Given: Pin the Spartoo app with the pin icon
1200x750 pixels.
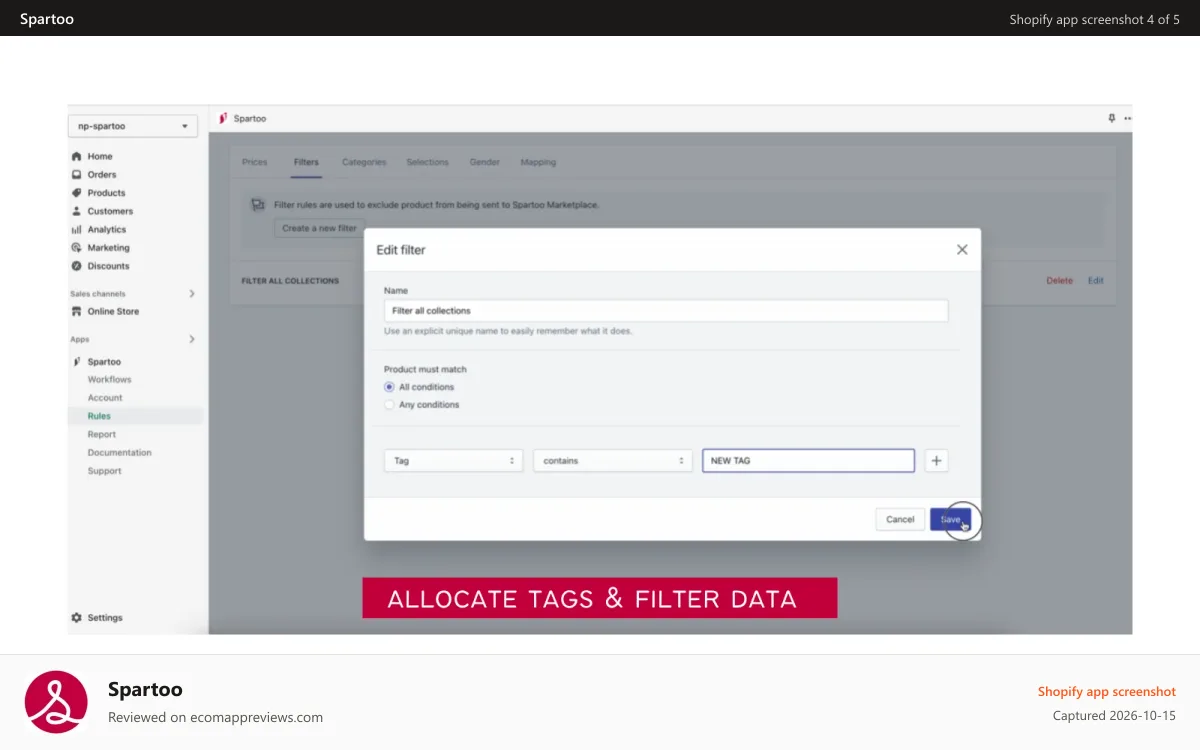Looking at the screenshot, I should pyautogui.click(x=1111, y=118).
